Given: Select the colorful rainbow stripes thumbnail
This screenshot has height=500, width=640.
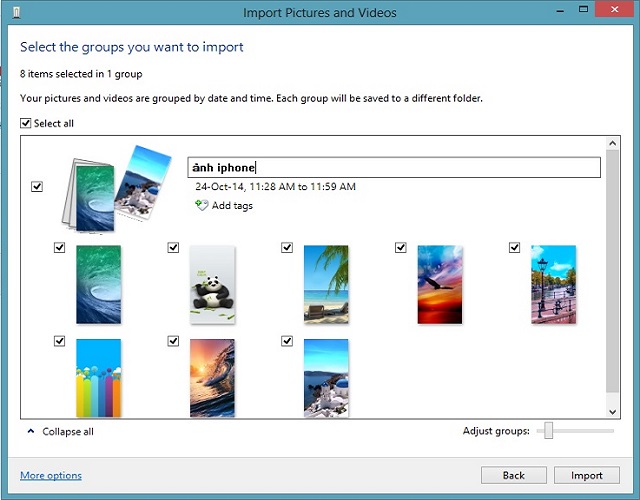Looking at the screenshot, I should tap(98, 377).
